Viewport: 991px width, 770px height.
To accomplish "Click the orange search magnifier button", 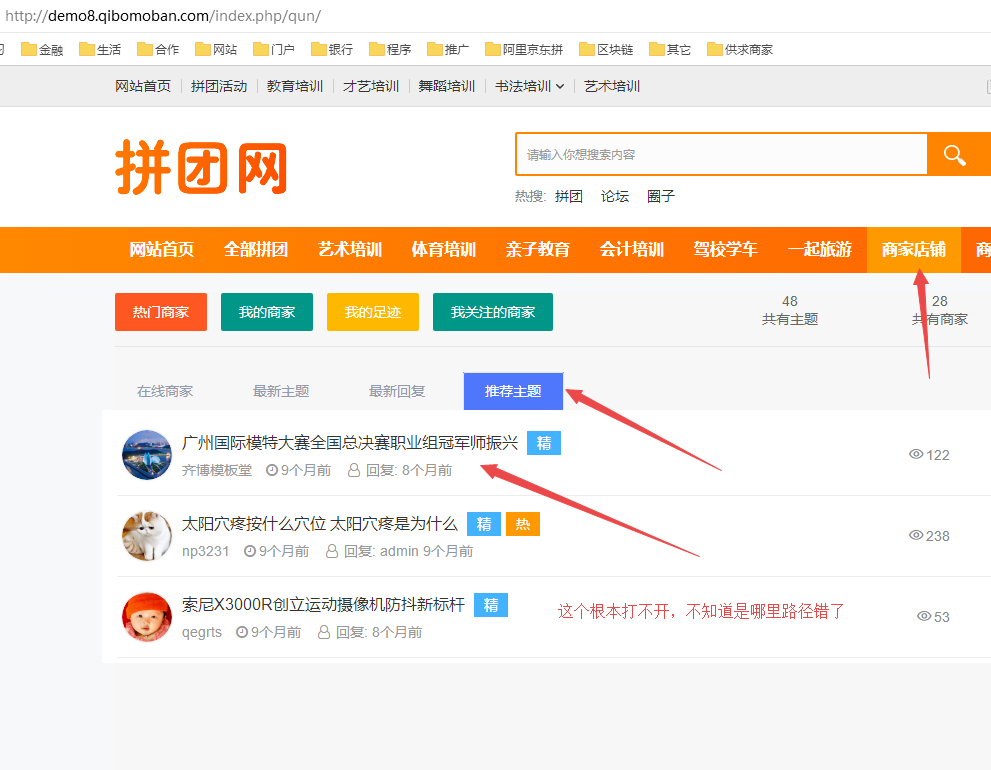I will 957,155.
